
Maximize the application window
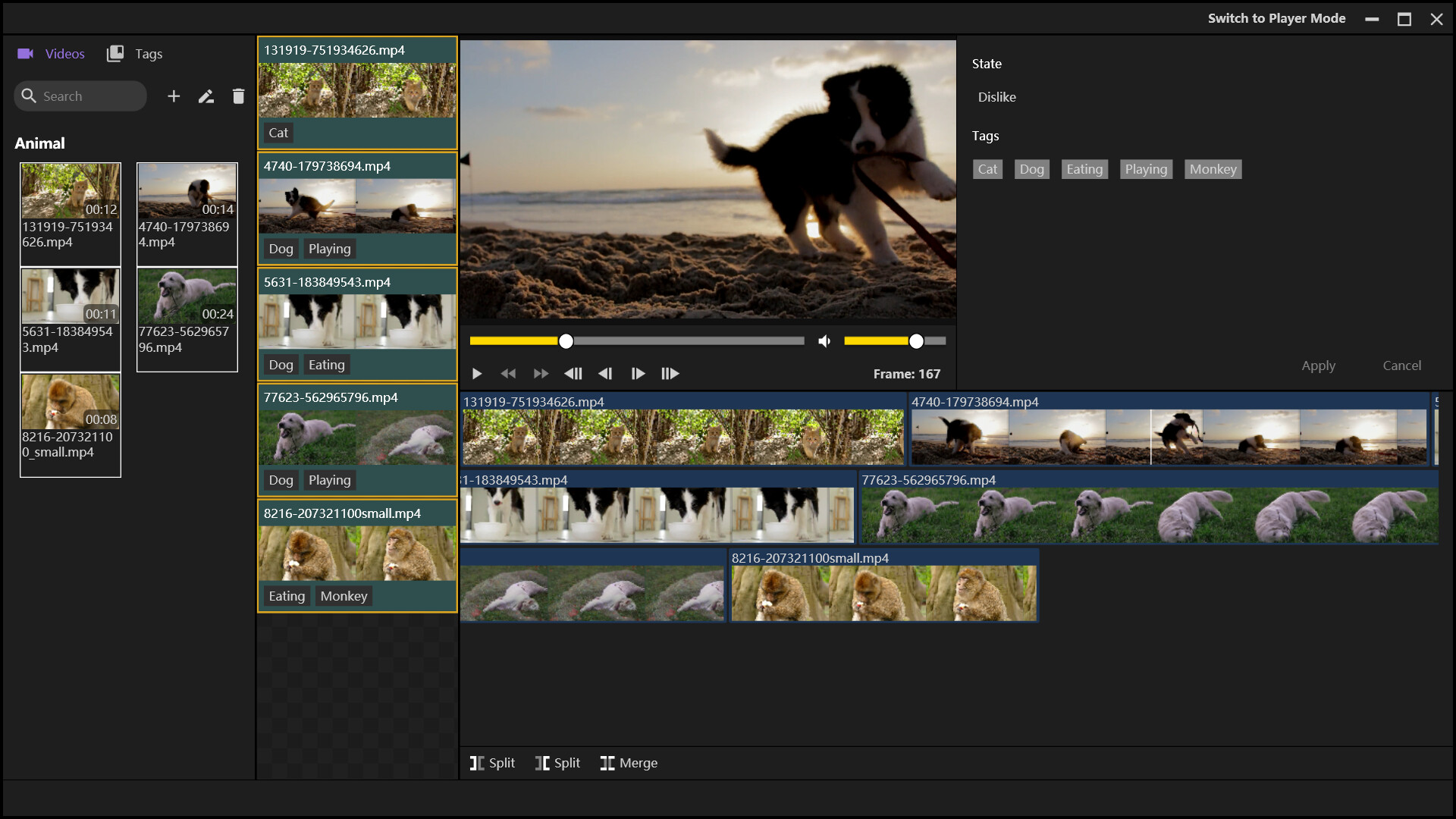click(x=1404, y=19)
